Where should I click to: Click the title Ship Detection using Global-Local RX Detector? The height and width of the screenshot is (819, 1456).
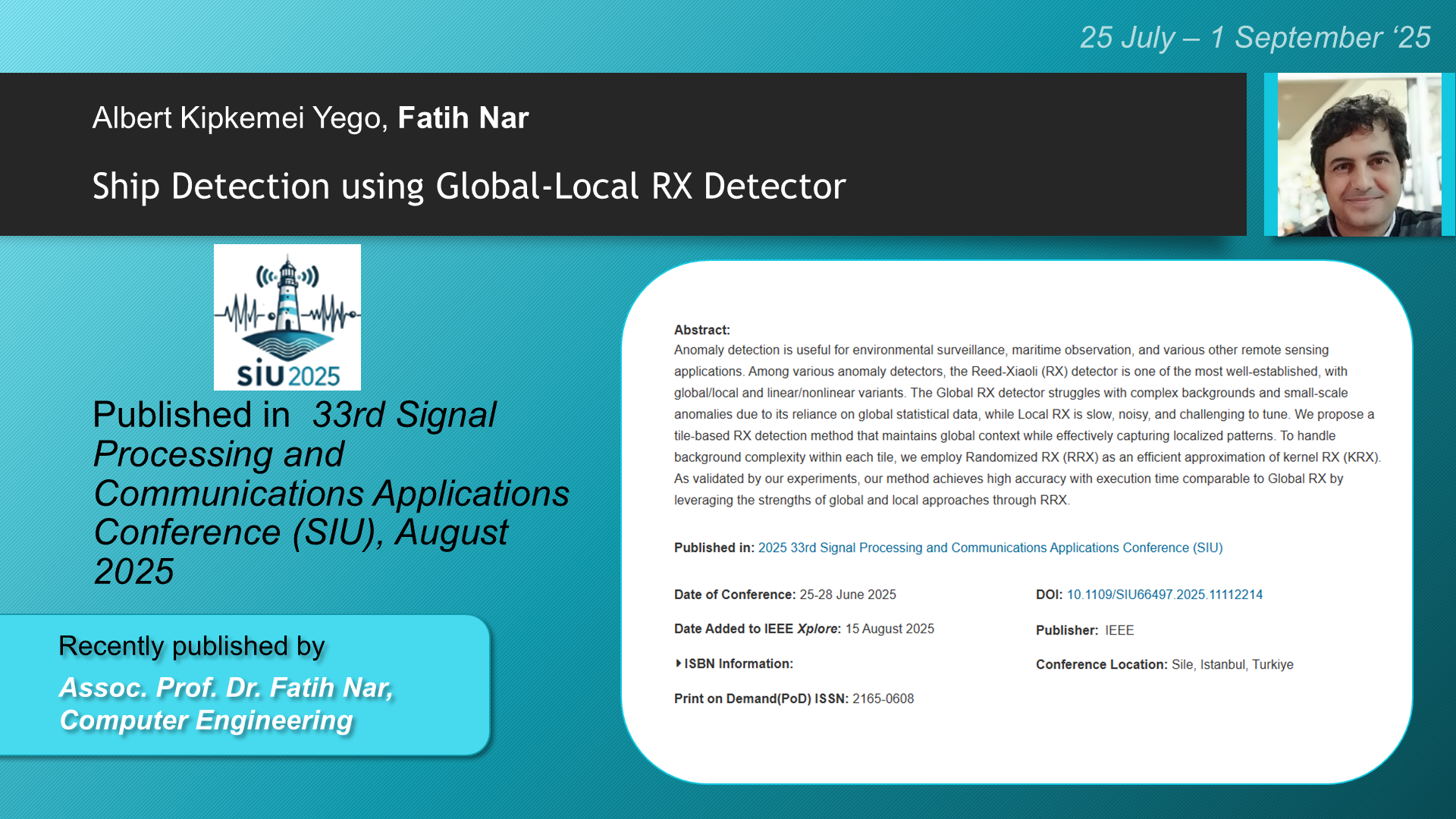[x=469, y=187]
